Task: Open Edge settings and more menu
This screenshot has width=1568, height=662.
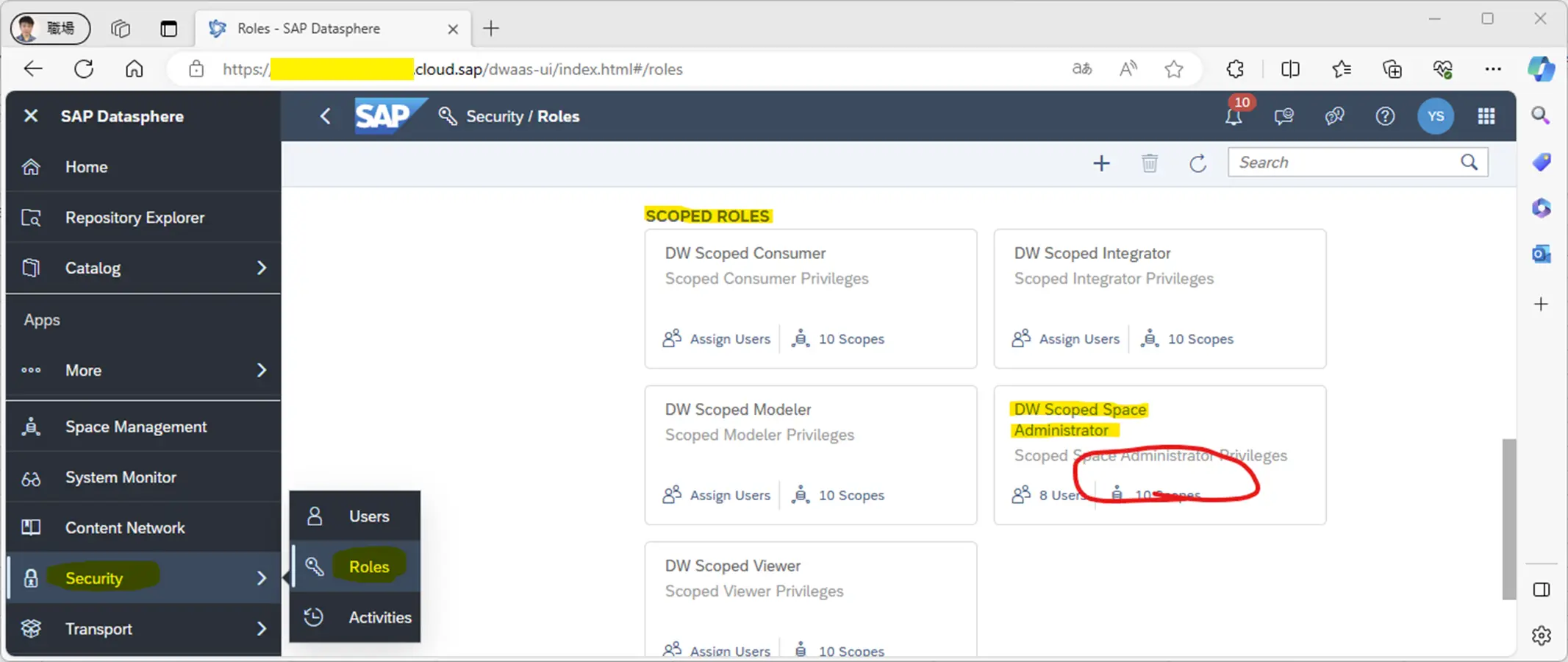Action: point(1493,69)
